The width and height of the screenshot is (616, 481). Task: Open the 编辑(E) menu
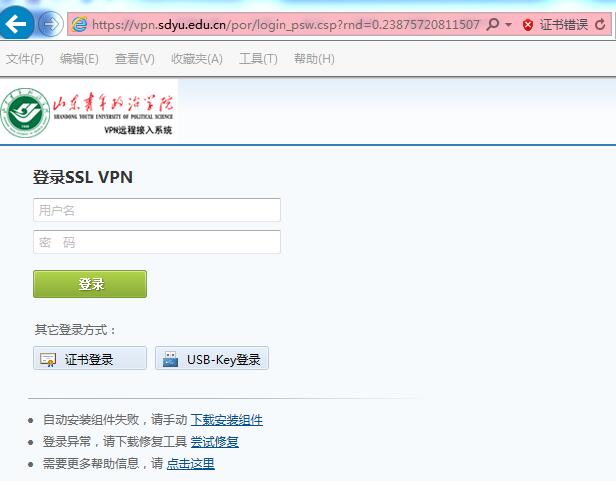click(x=79, y=59)
